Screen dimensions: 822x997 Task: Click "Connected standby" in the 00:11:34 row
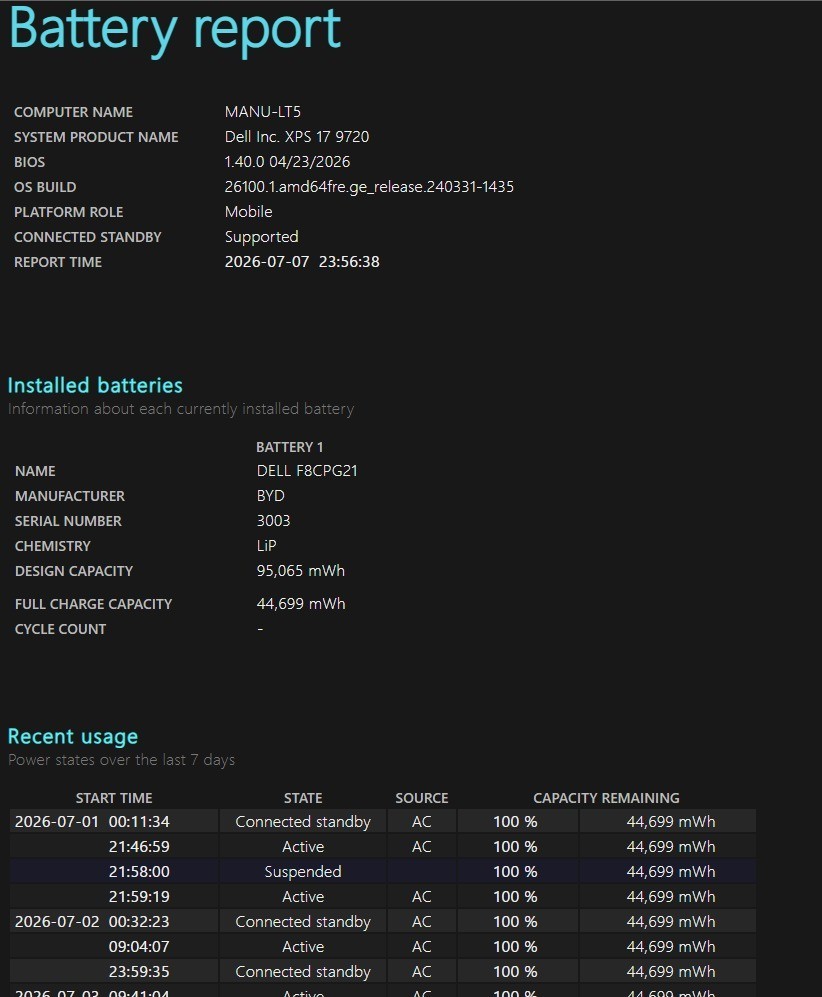[x=303, y=822]
